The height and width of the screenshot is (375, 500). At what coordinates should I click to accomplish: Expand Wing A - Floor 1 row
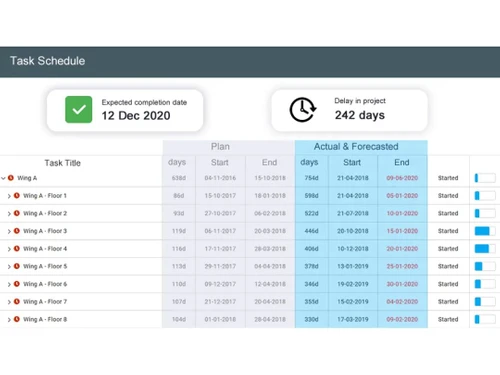click(9, 196)
